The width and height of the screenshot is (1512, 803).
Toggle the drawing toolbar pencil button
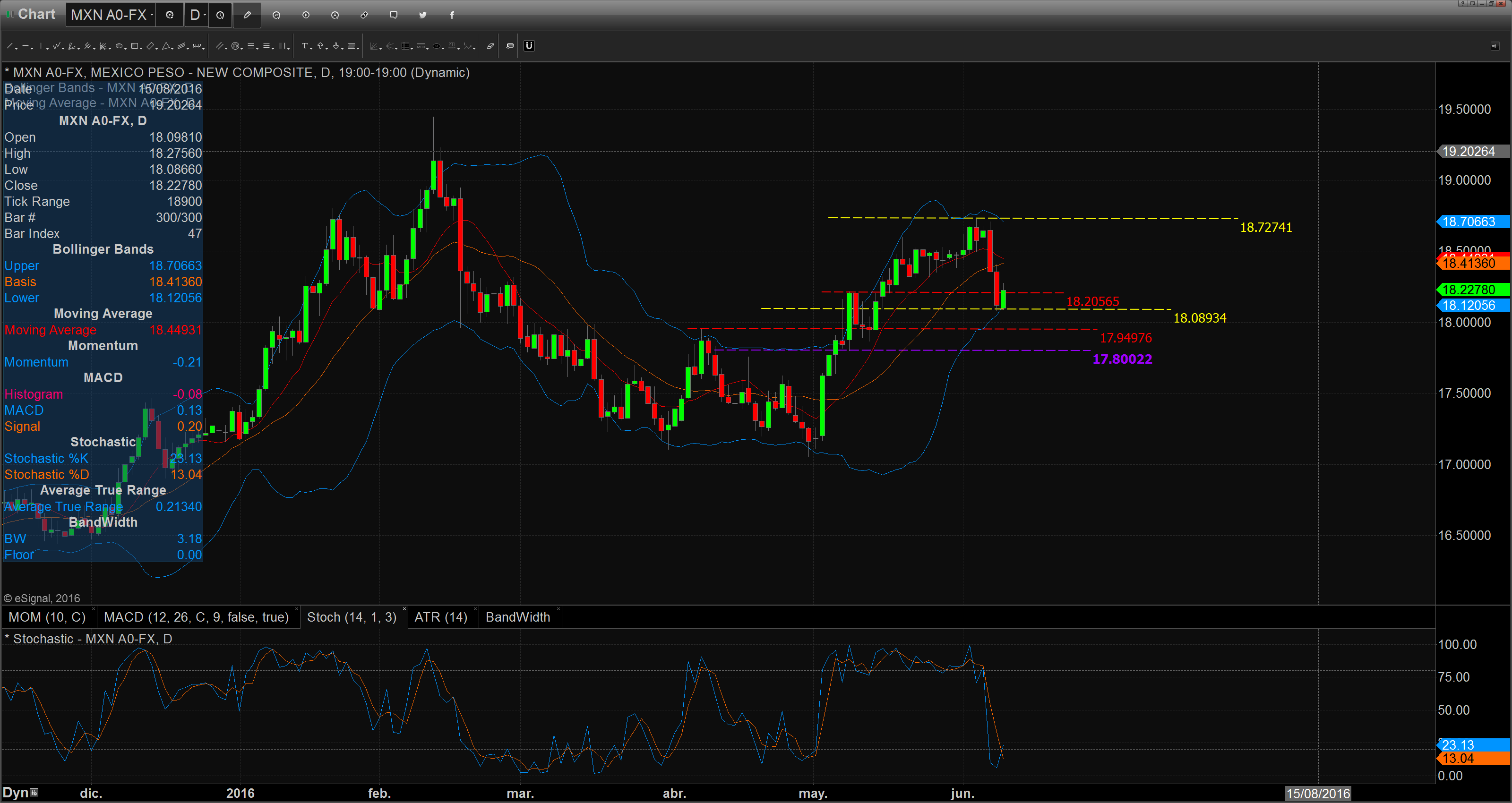tap(247, 15)
